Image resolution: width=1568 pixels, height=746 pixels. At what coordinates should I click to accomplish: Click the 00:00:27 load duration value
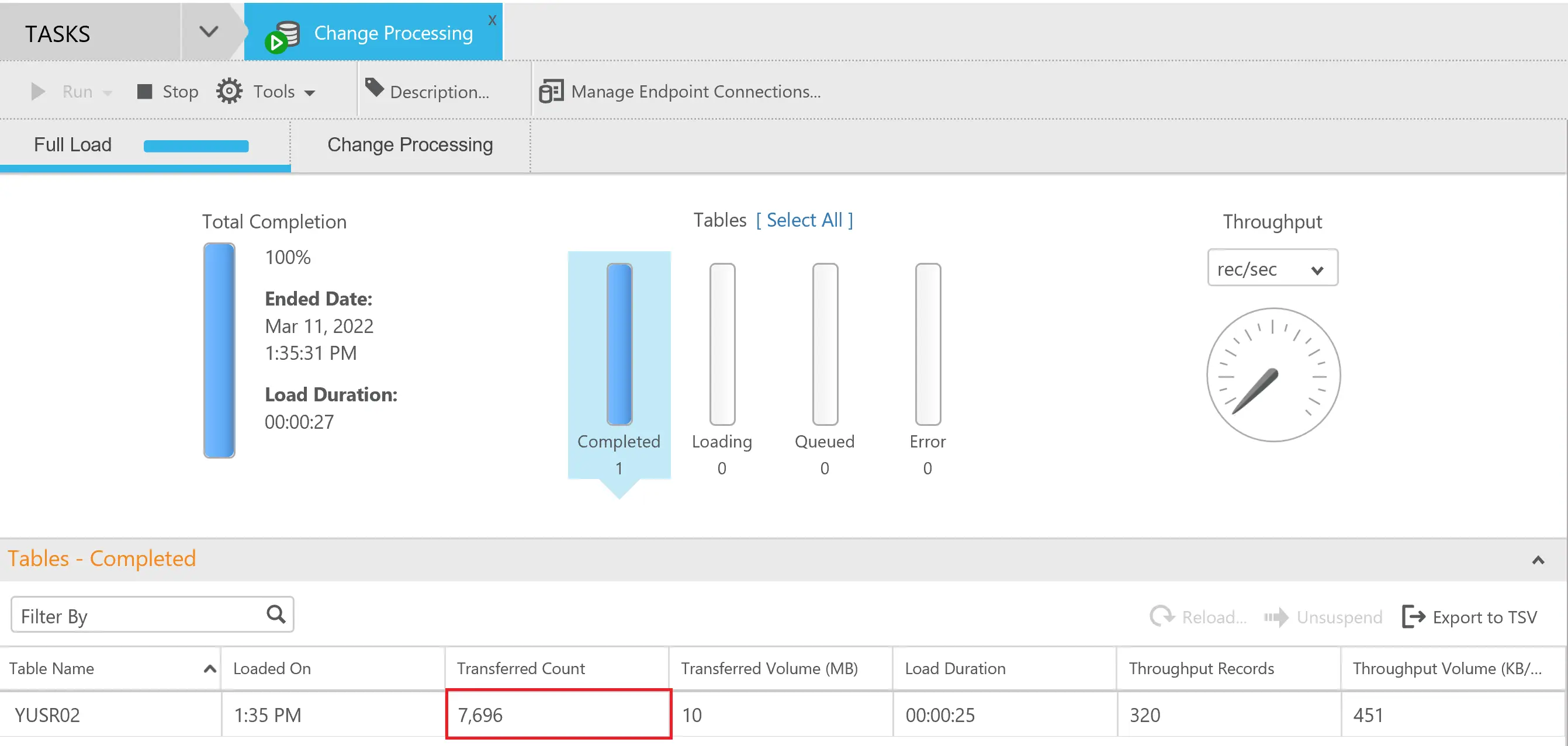[299, 422]
